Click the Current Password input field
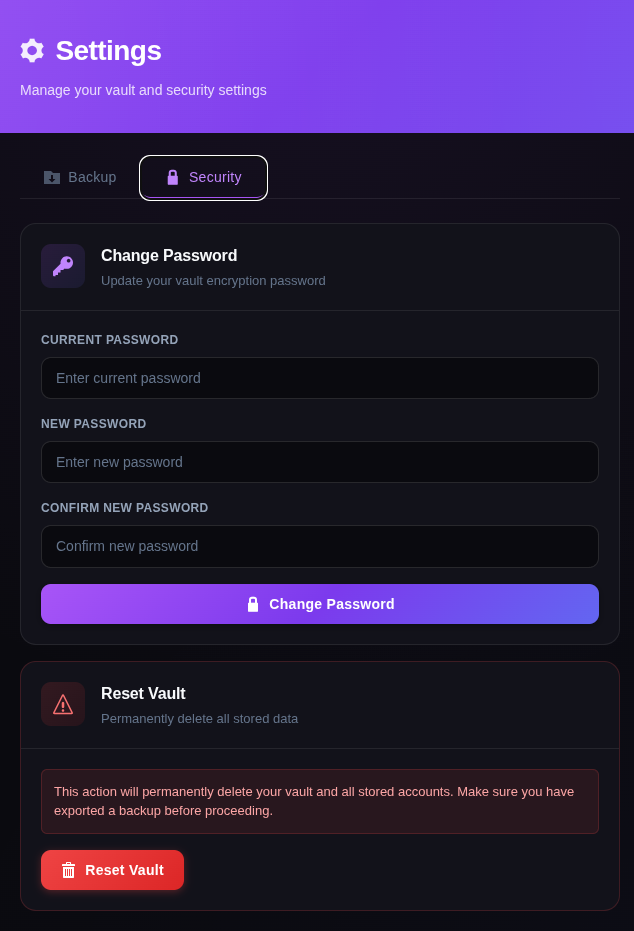Screen dimensions: 634x931 [319, 378]
